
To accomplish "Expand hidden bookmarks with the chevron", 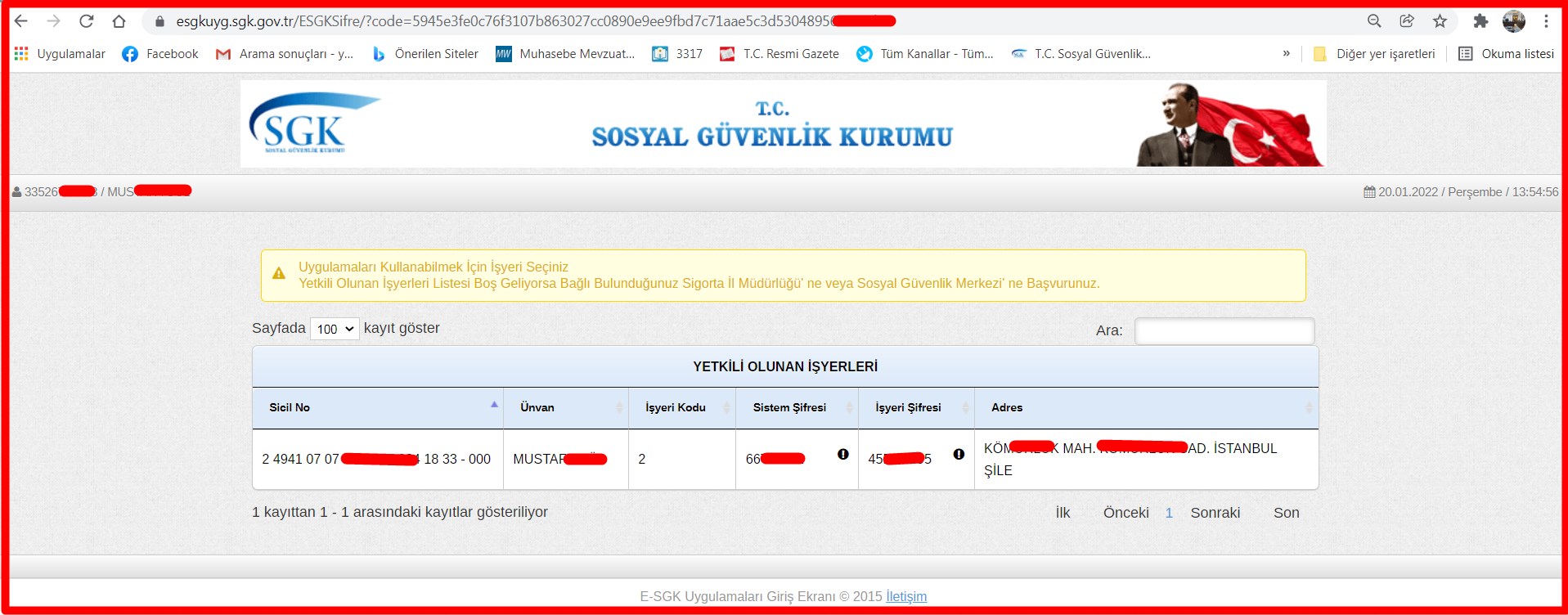I will (1286, 54).
